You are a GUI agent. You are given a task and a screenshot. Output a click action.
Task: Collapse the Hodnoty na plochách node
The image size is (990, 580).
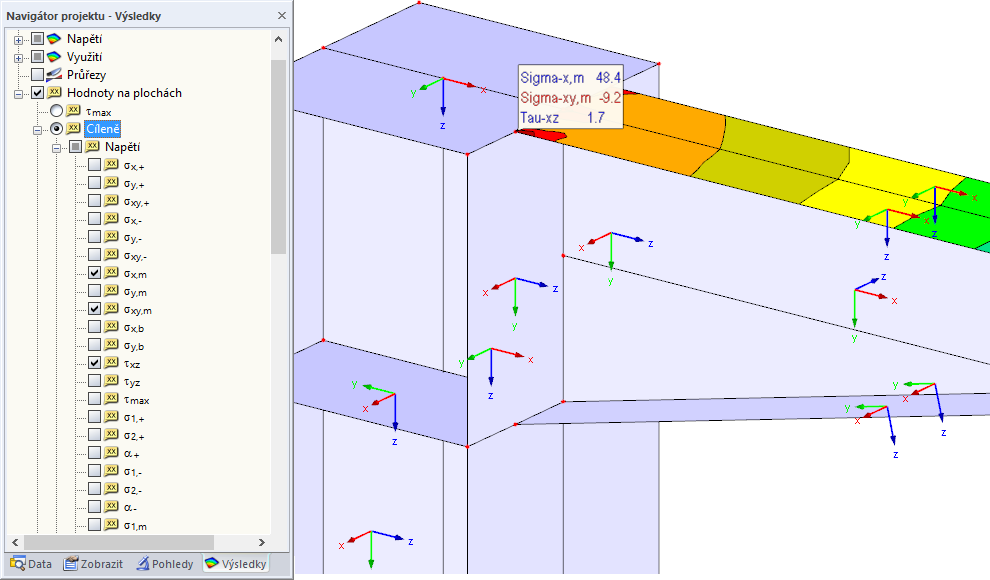click(18, 93)
